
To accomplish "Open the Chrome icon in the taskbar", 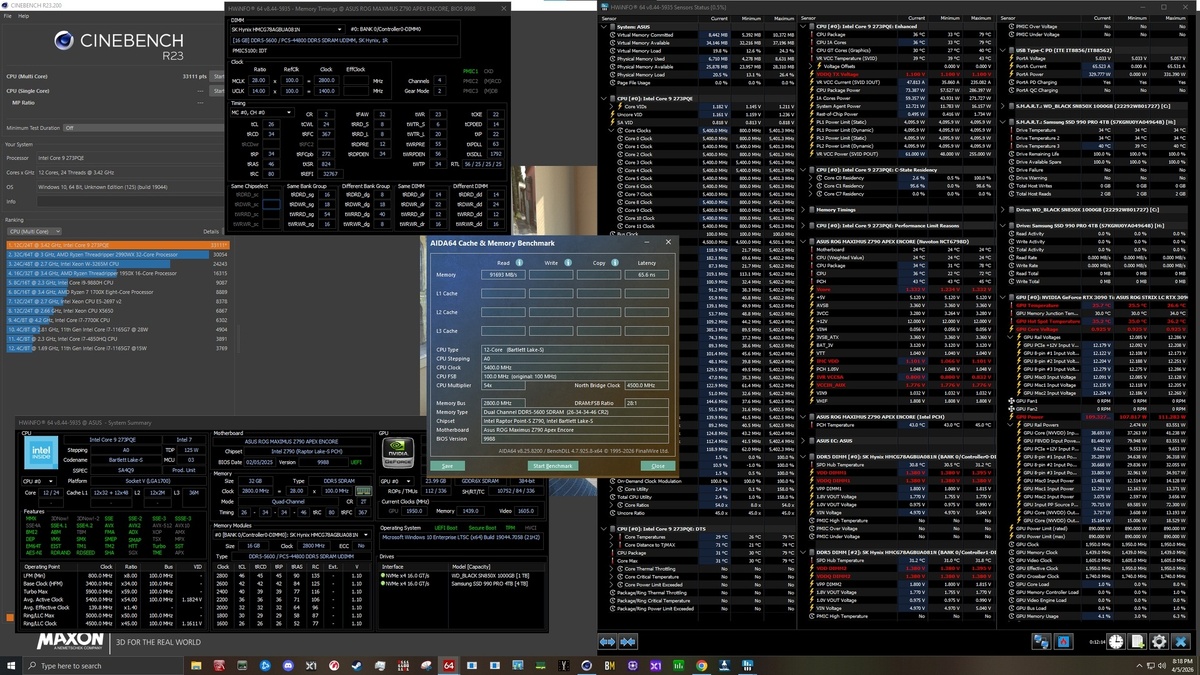I will [701, 665].
